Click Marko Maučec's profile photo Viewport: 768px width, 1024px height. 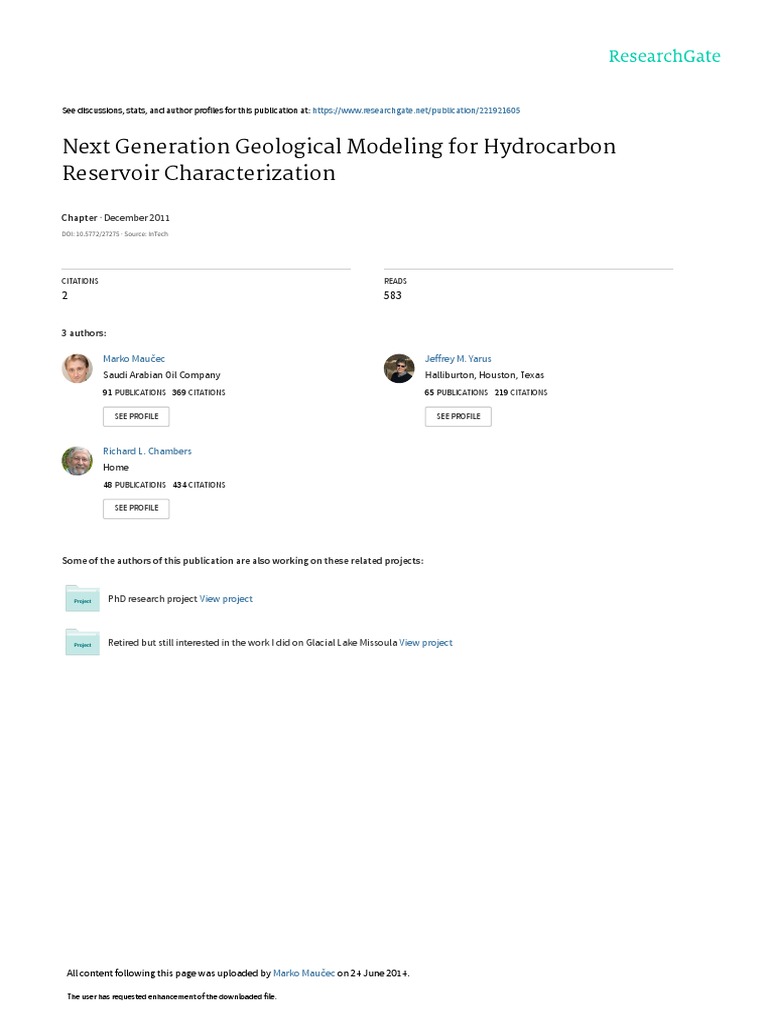click(77, 368)
